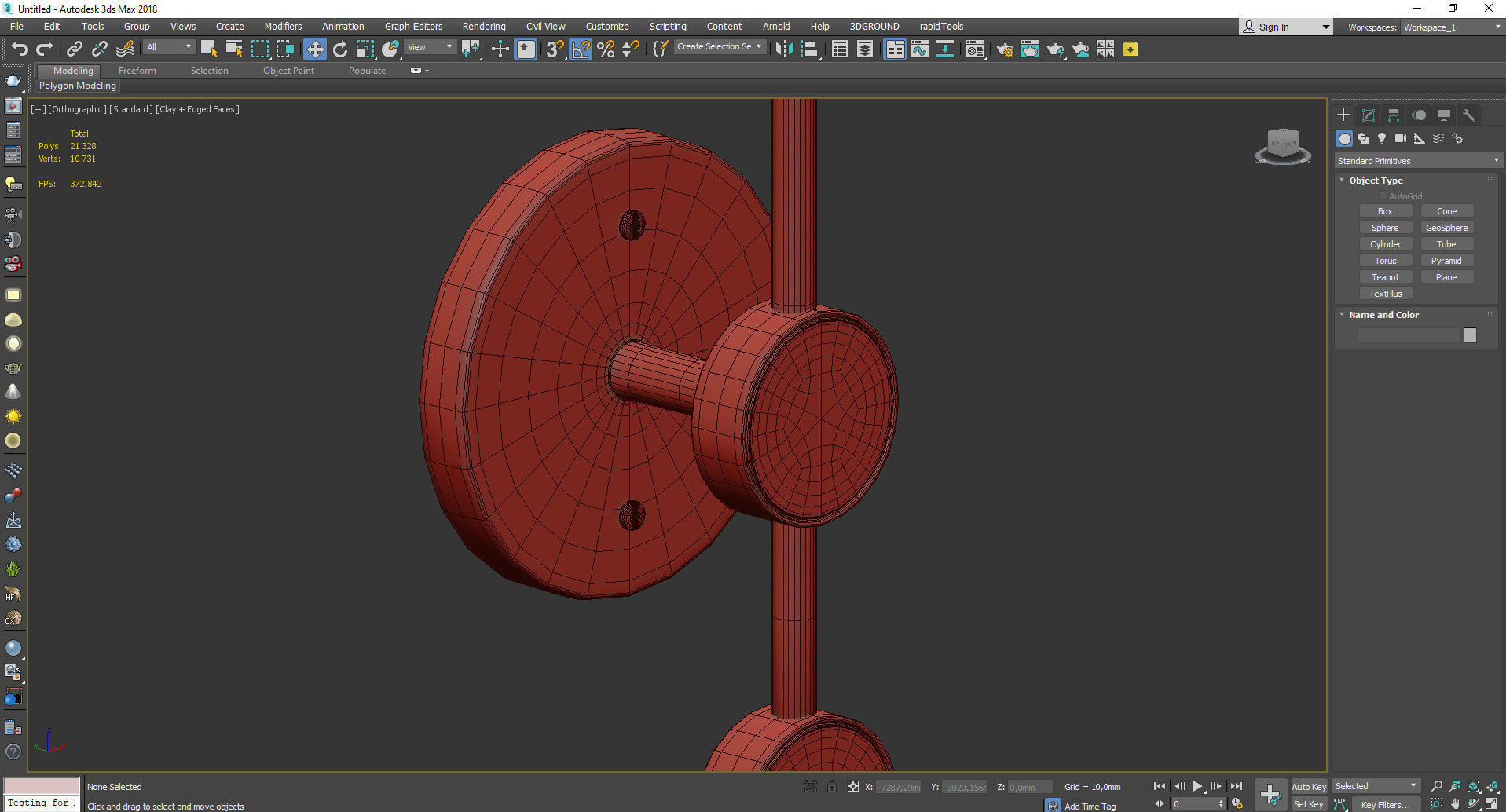
Task: Toggle Spinner Snap
Action: coord(631,49)
